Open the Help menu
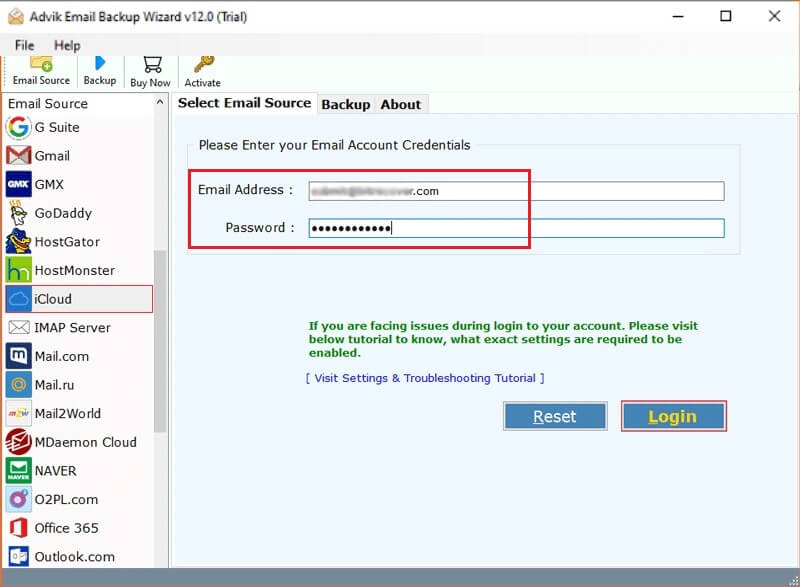 click(x=67, y=45)
